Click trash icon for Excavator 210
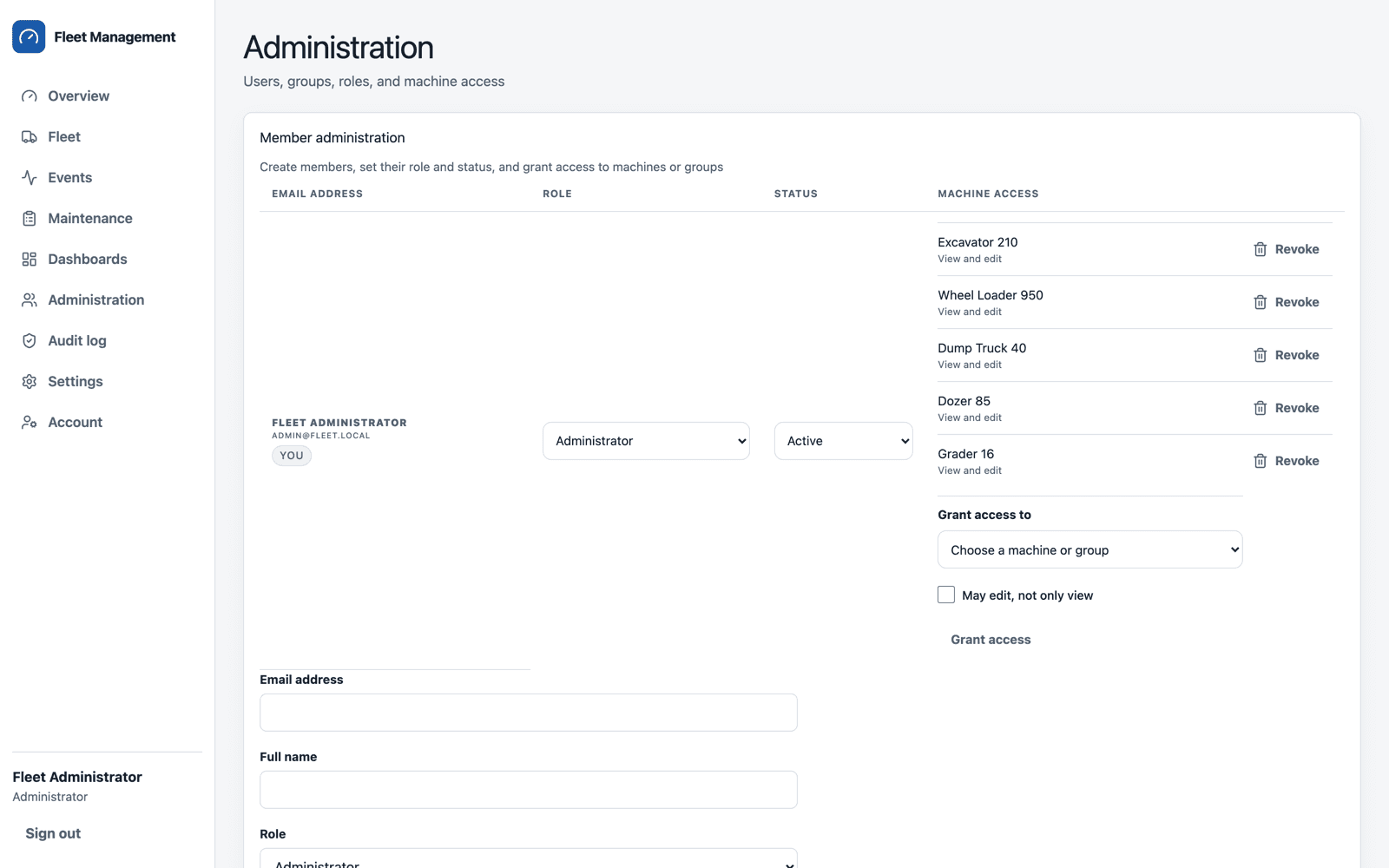This screenshot has width=1389, height=868. point(1261,250)
